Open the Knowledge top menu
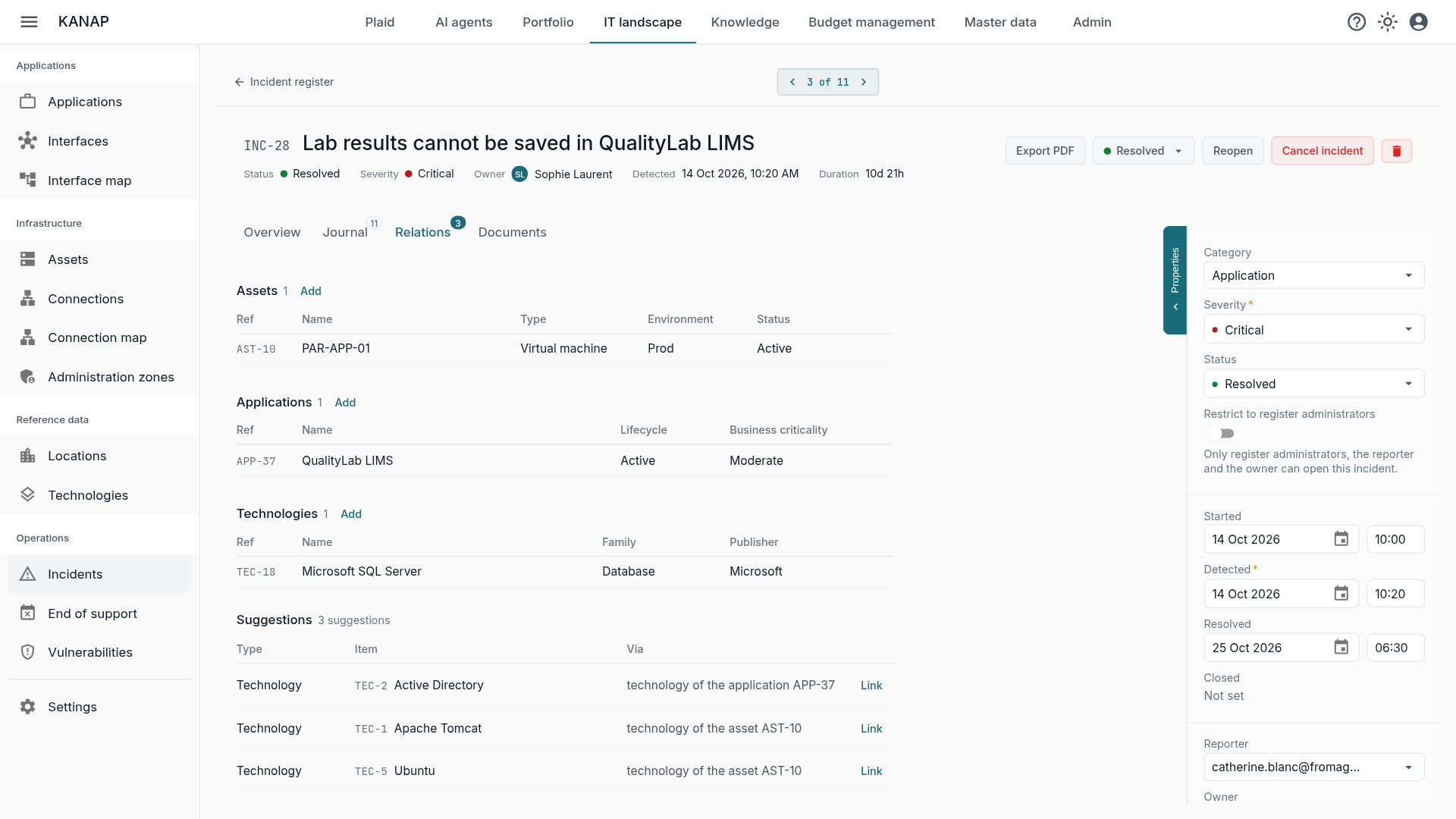The height and width of the screenshot is (819, 1456). (x=745, y=22)
